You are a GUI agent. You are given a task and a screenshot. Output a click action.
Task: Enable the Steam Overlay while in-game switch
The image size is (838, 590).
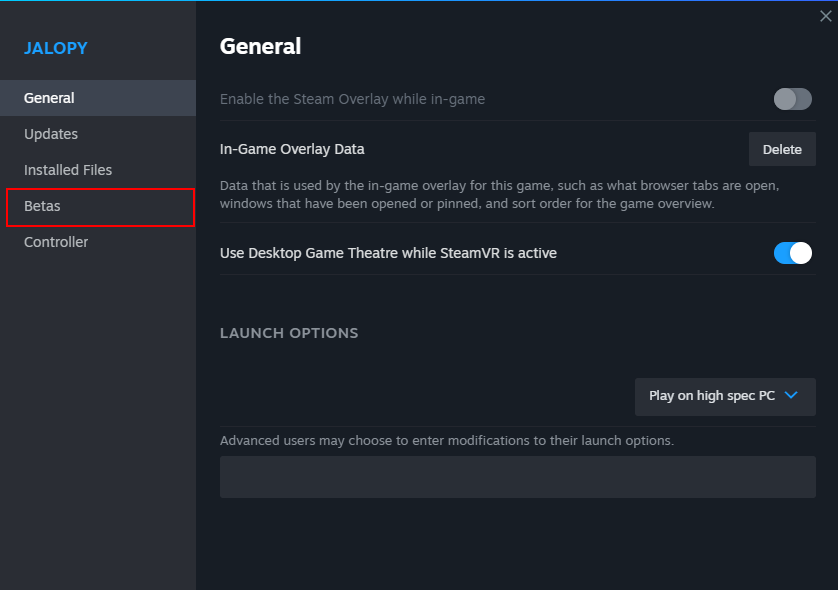coord(792,99)
